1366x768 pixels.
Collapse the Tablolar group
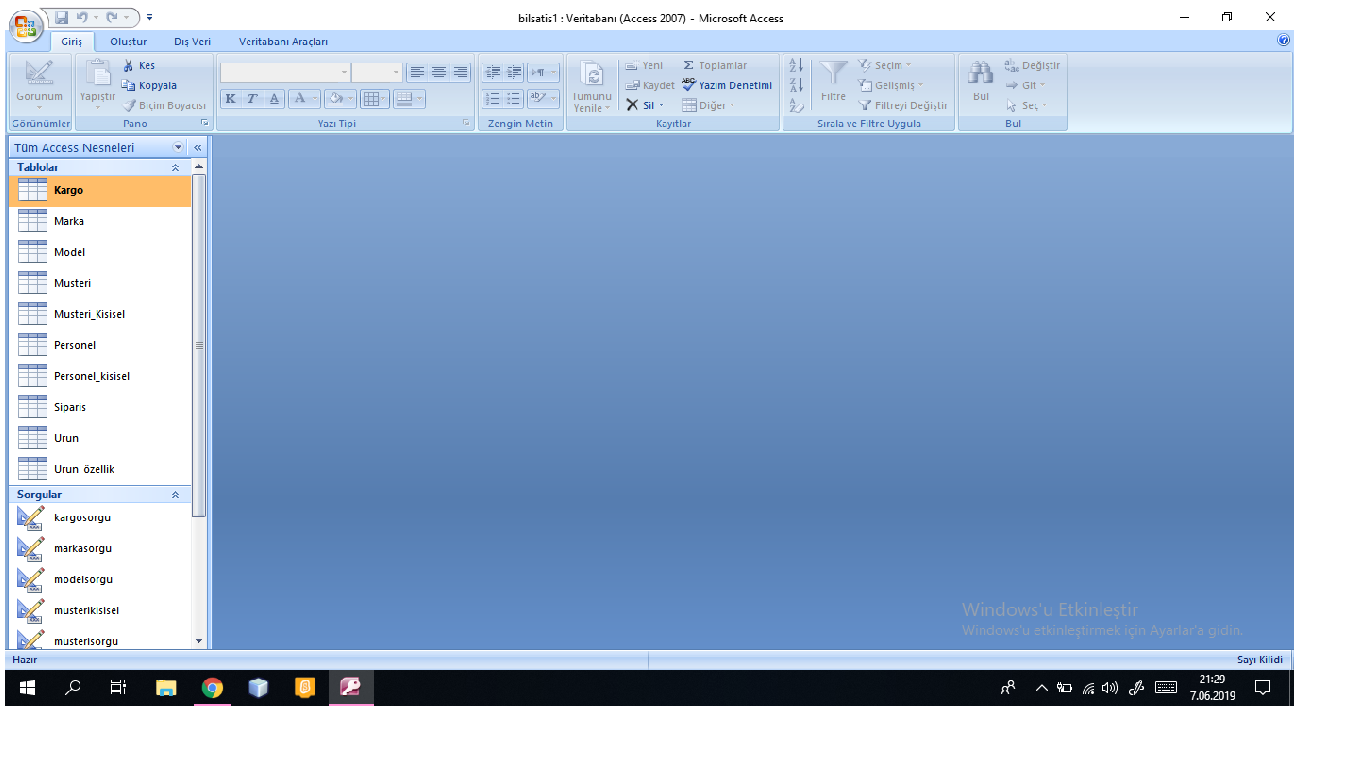(176, 168)
